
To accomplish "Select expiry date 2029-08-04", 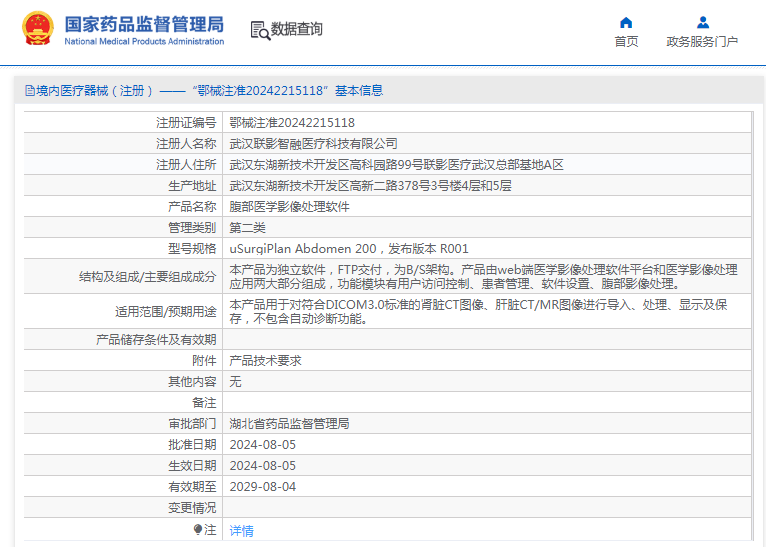I will (x=263, y=486).
